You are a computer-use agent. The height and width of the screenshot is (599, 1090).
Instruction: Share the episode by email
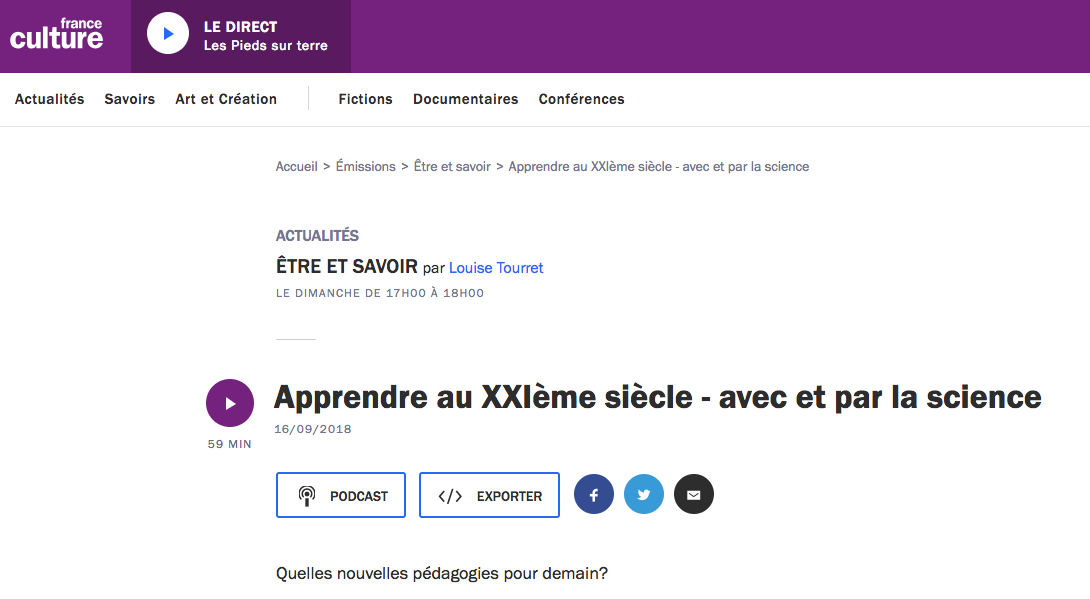pyautogui.click(x=694, y=495)
